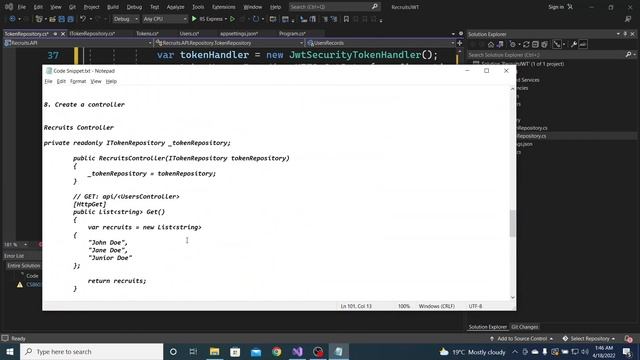The image size is (640, 360).
Task: Open Google Chrome from the taskbar
Action: click(x=276, y=351)
